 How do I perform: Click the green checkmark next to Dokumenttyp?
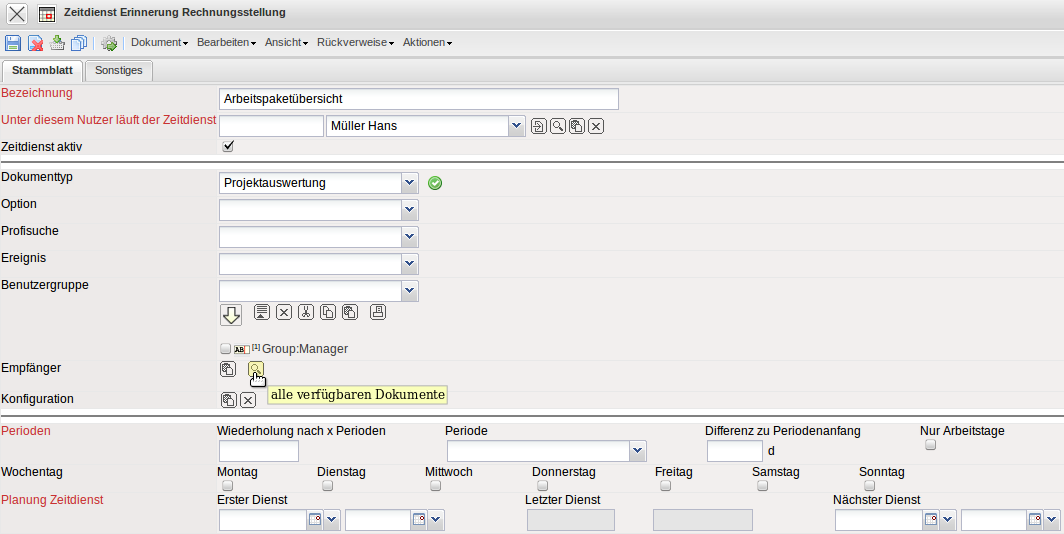point(435,183)
